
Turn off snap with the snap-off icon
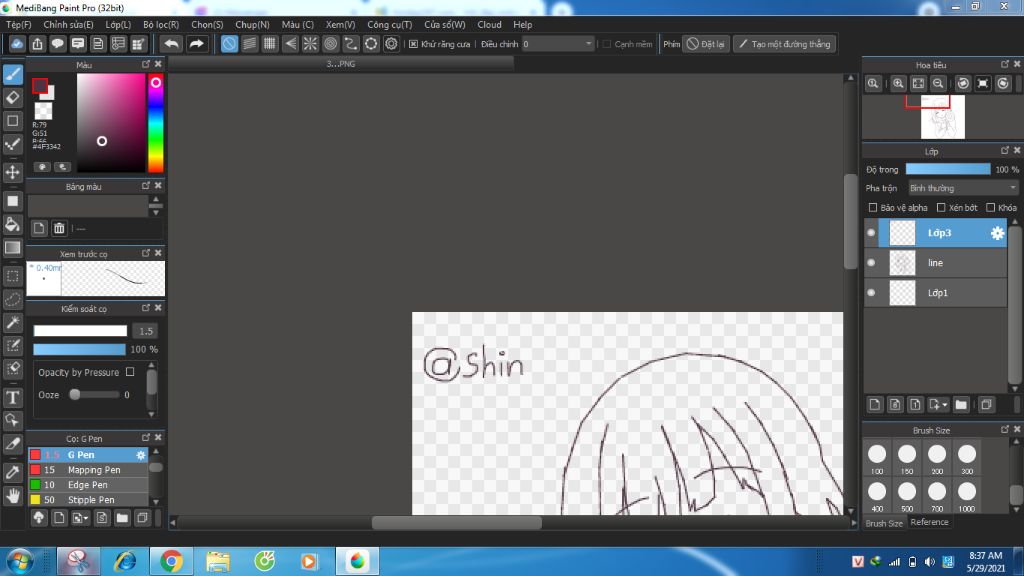(229, 44)
